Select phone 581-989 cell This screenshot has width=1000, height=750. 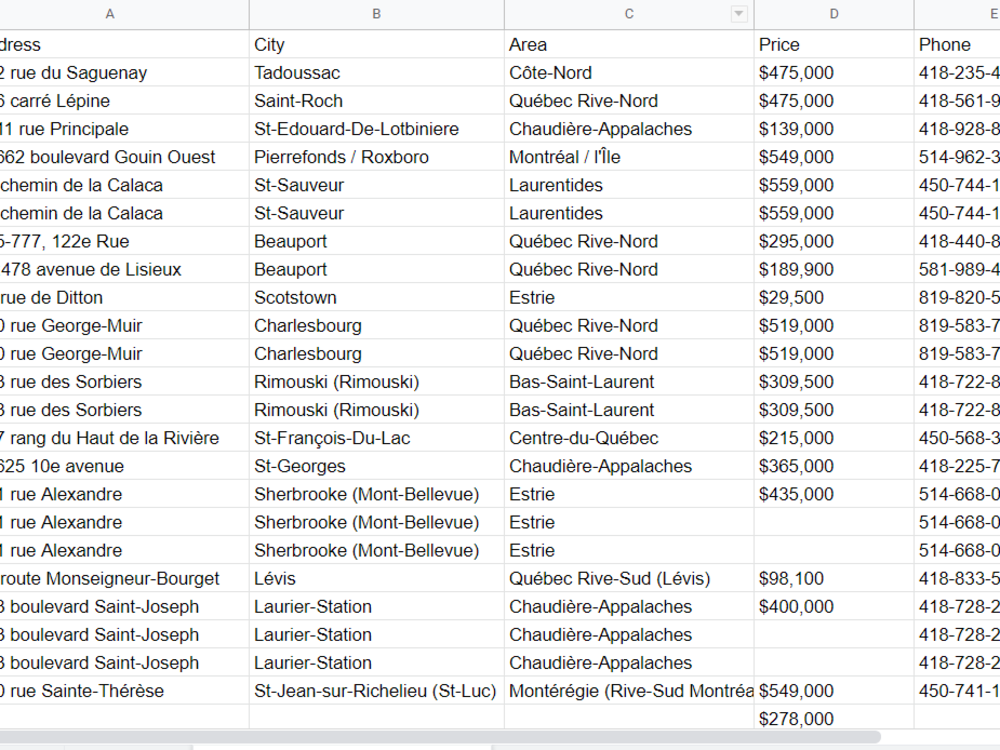tap(957, 269)
